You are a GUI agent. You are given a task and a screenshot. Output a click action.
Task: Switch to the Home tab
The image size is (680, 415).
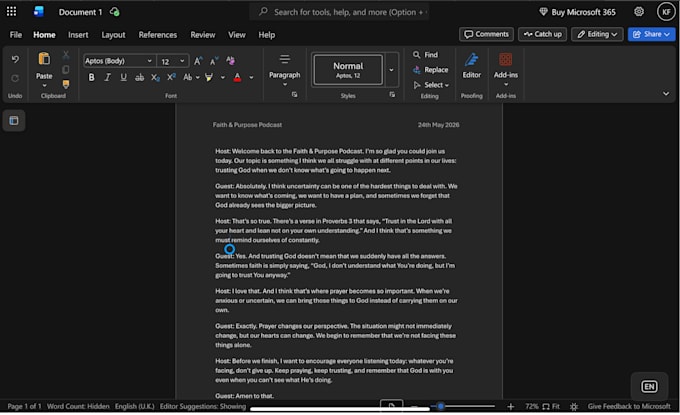tap(44, 35)
